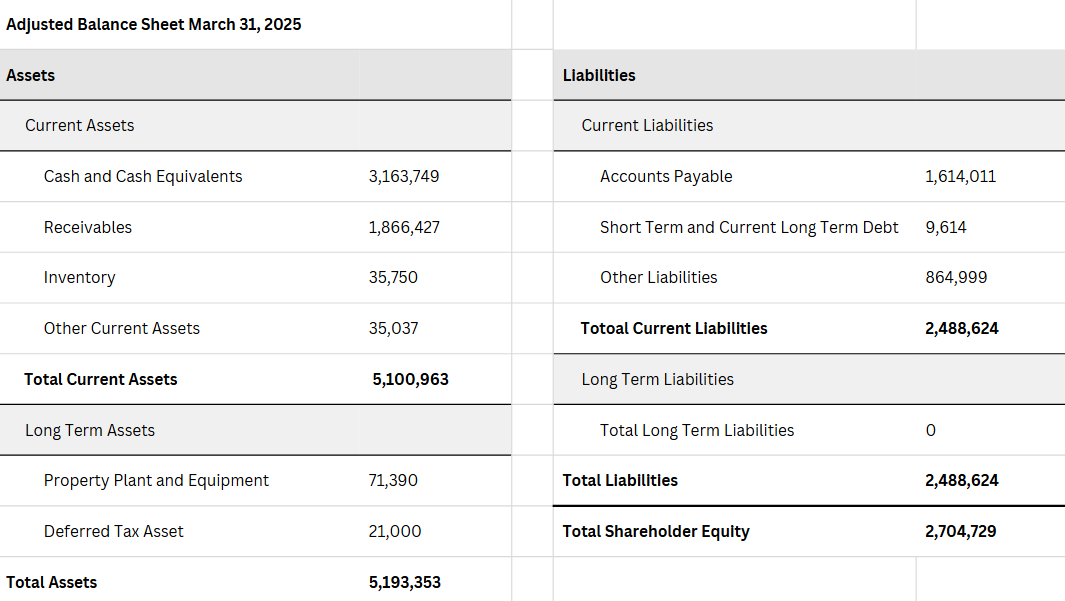
Task: Select the Cash and Cash Equivalents value 3,163,749
Action: pos(404,176)
